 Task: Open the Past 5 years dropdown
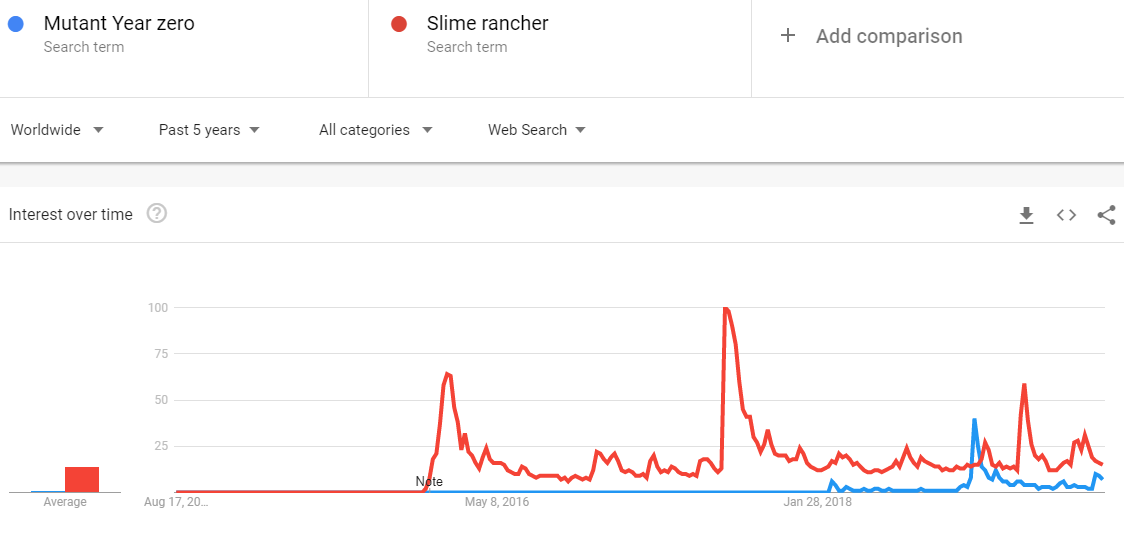pos(209,130)
